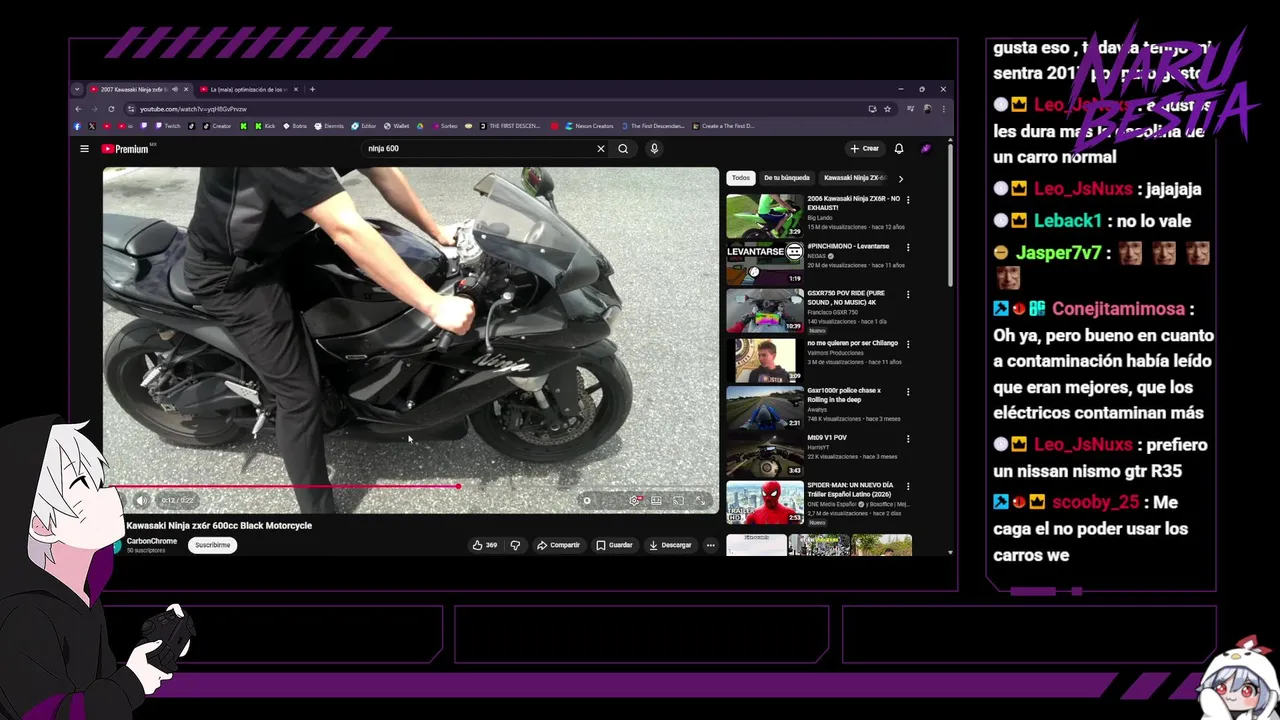Click the progress bar scrubber handle
The image size is (1280, 720).
[459, 487]
